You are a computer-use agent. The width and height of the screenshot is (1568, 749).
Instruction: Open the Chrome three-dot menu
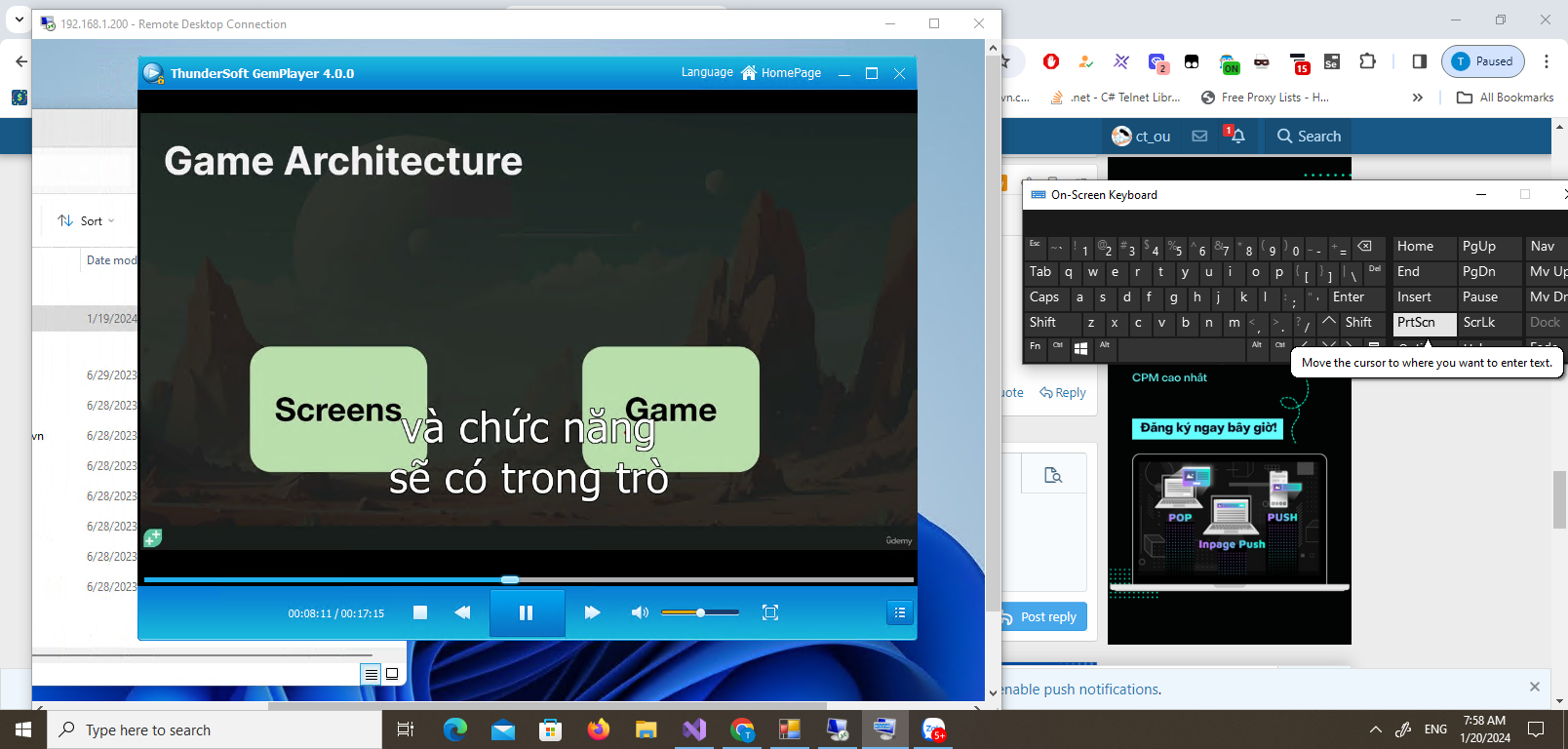click(x=1547, y=61)
